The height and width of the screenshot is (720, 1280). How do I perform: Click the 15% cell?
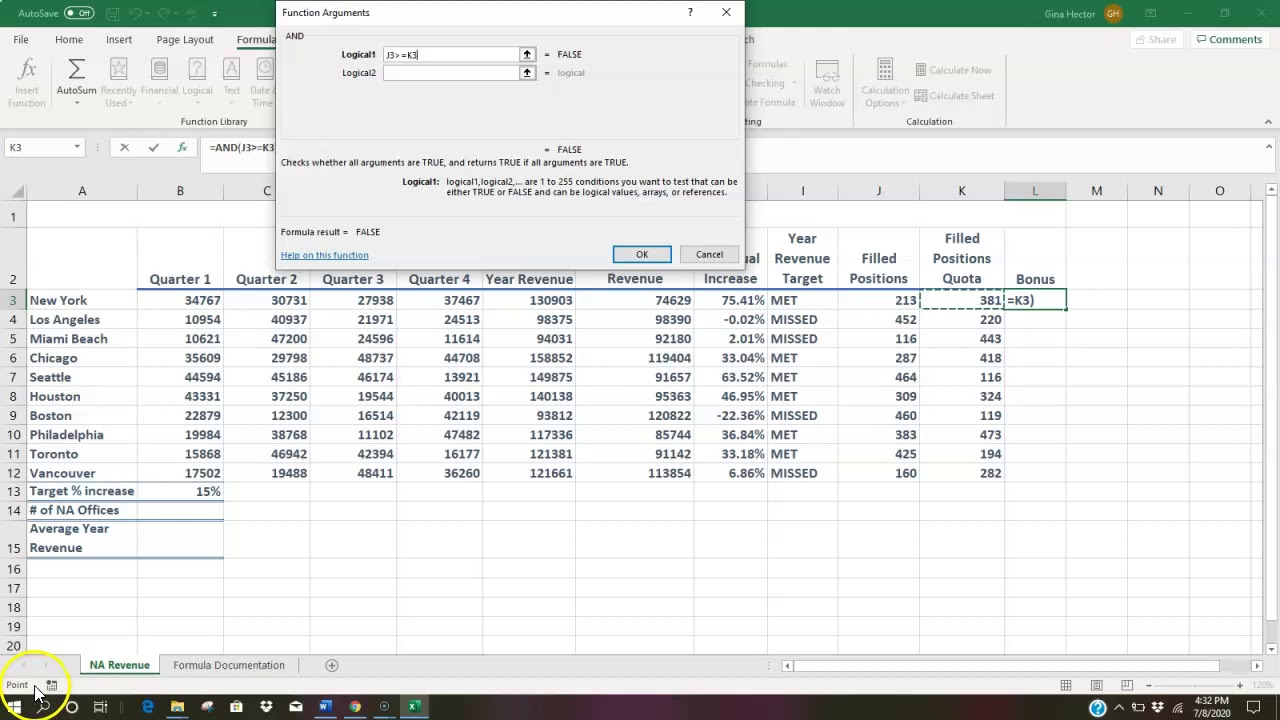tap(180, 491)
